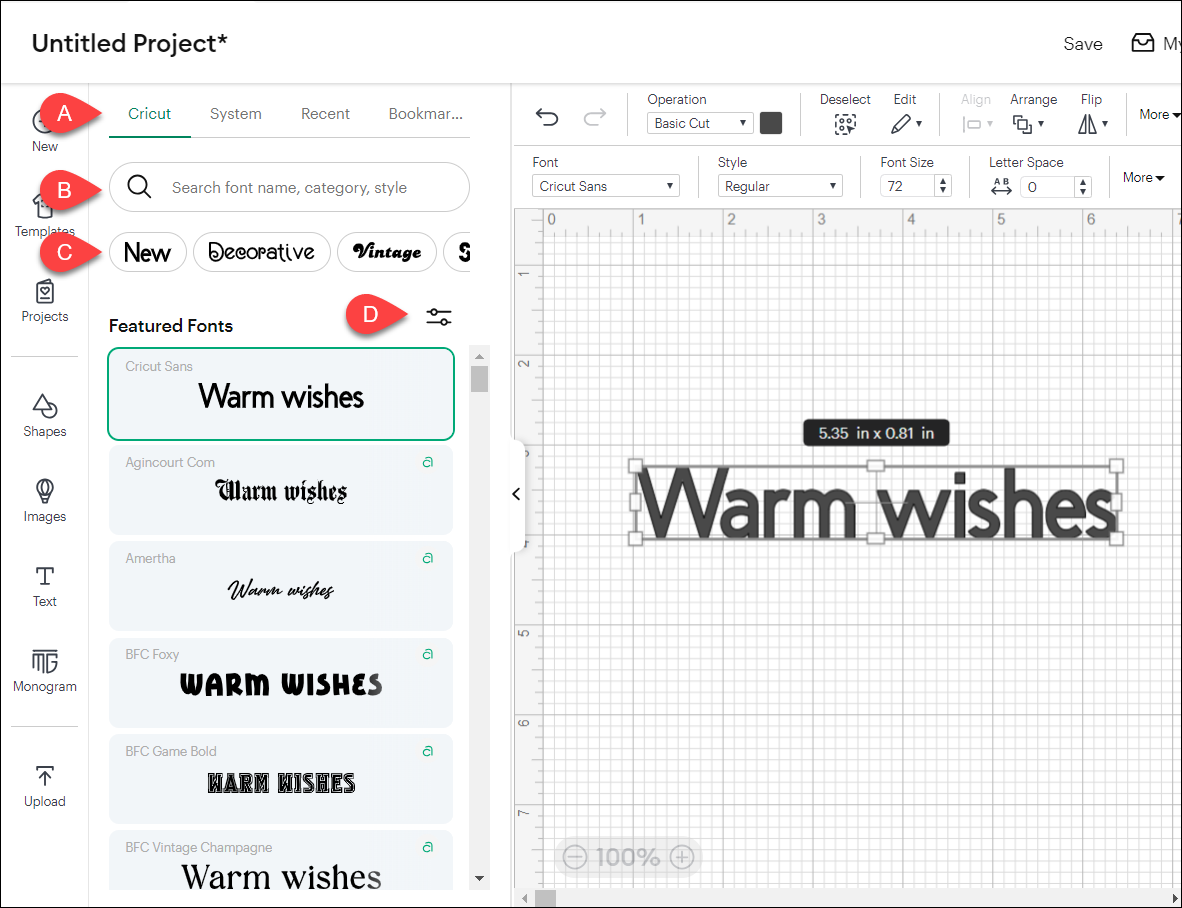Filter fonts with the Decorative pill

261,252
